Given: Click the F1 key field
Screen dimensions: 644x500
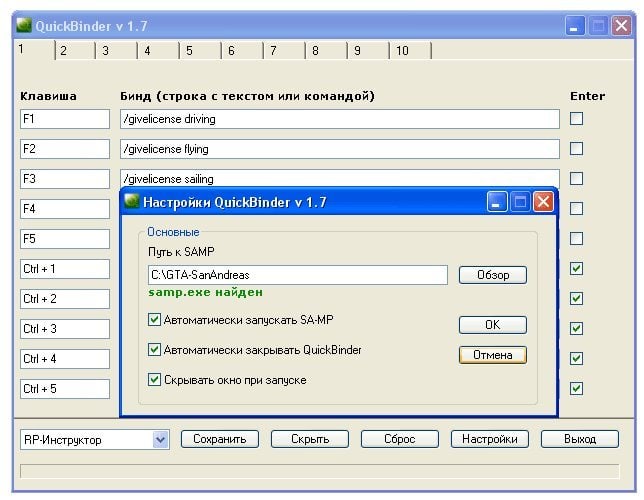Looking at the screenshot, I should pyautogui.click(x=65, y=119).
